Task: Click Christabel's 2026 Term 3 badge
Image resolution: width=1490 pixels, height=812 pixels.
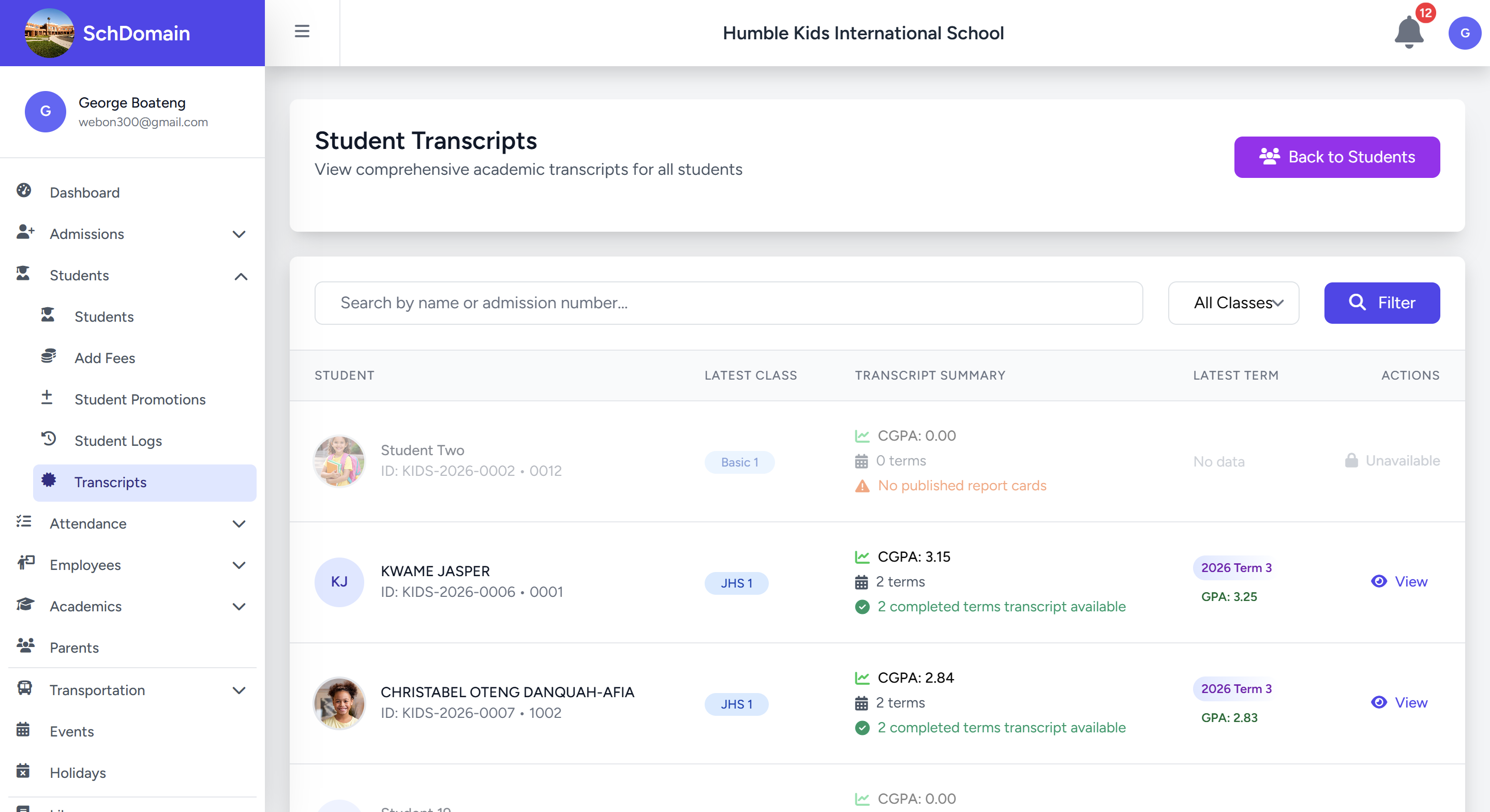Action: (1236, 688)
